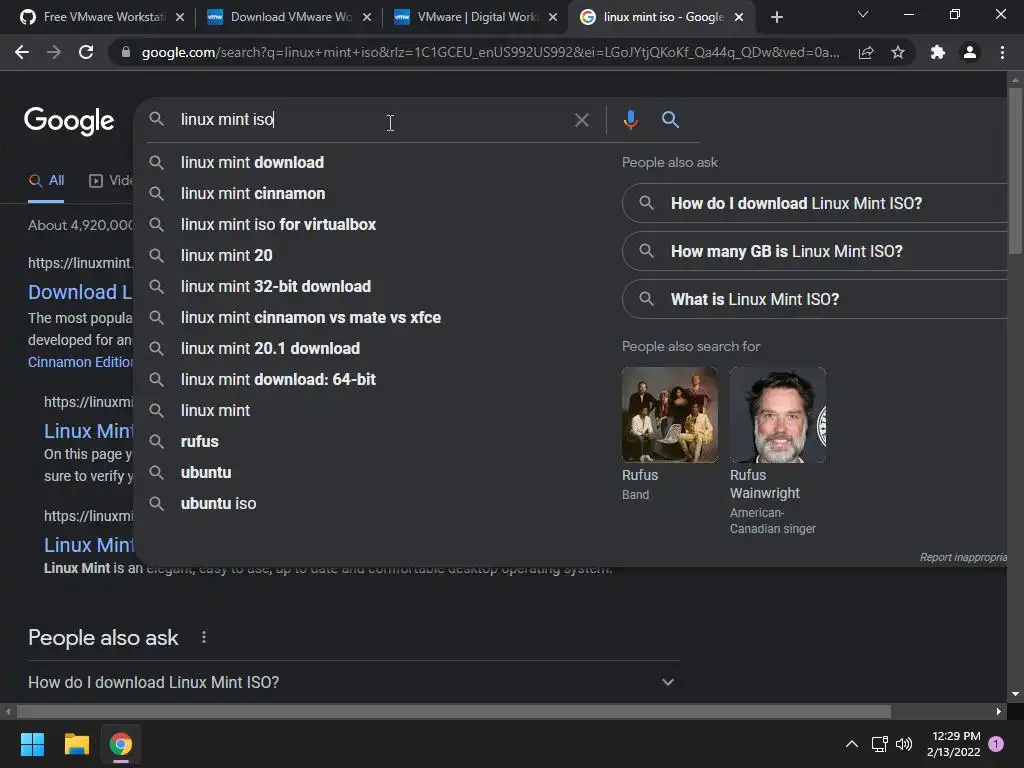Click the address bar URL

coord(490,52)
